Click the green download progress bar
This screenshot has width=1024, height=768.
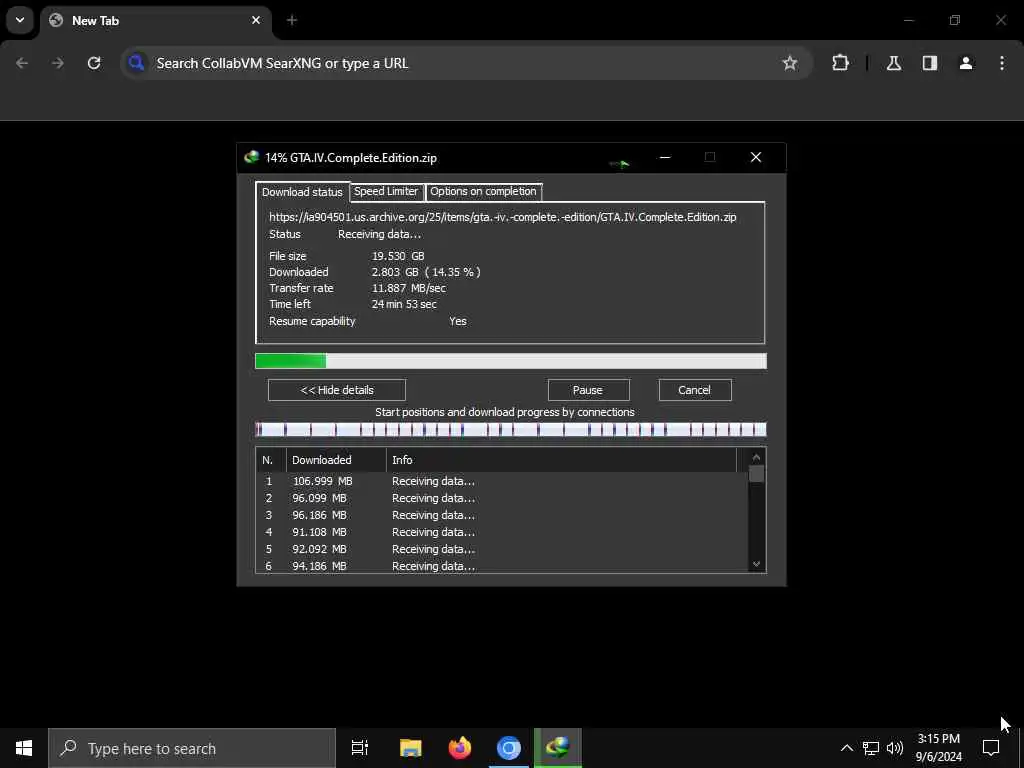pyautogui.click(x=511, y=361)
